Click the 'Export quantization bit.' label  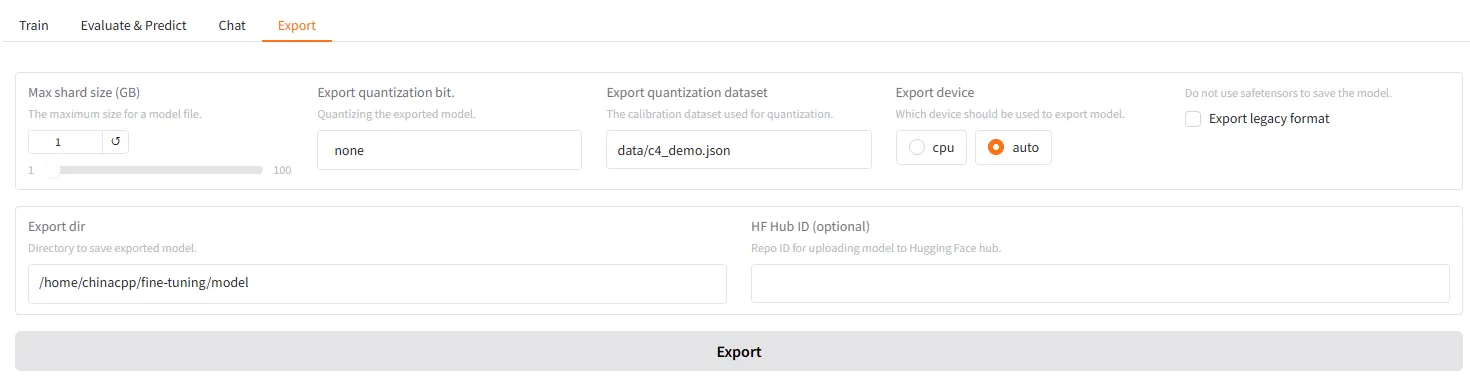point(386,93)
